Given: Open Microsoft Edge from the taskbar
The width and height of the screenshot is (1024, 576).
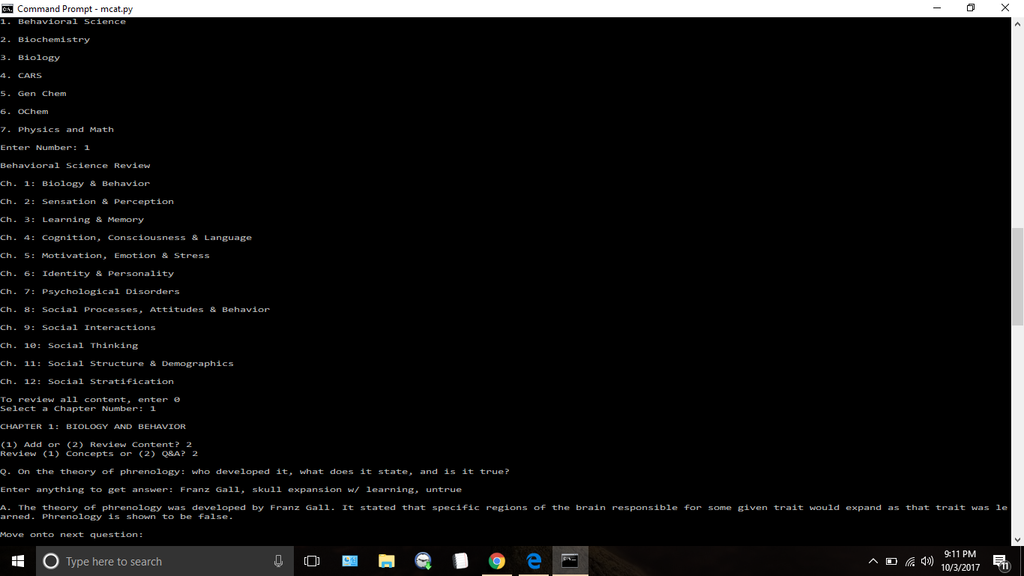Looking at the screenshot, I should (534, 561).
